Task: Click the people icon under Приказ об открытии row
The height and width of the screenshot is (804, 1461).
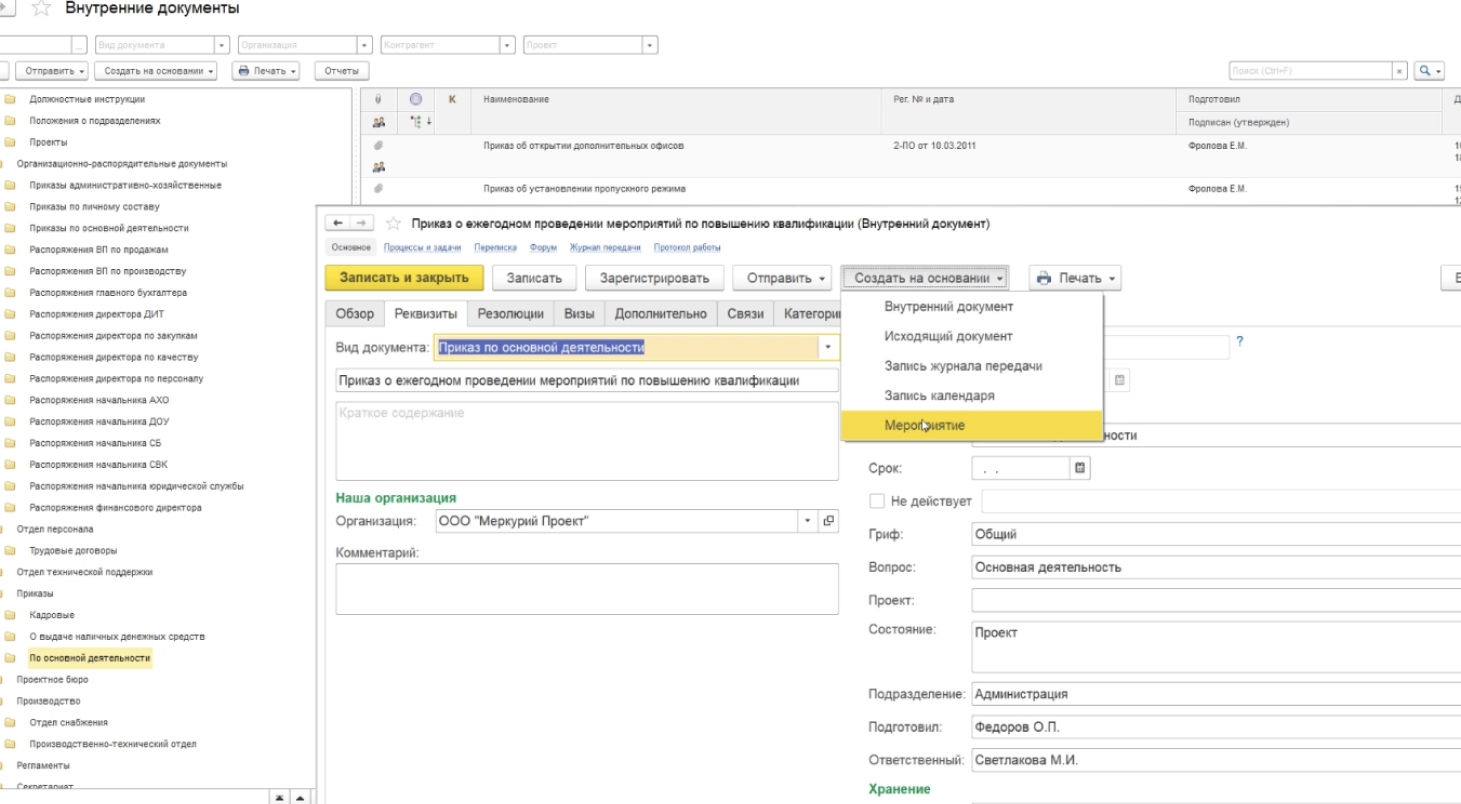Action: coord(379,168)
